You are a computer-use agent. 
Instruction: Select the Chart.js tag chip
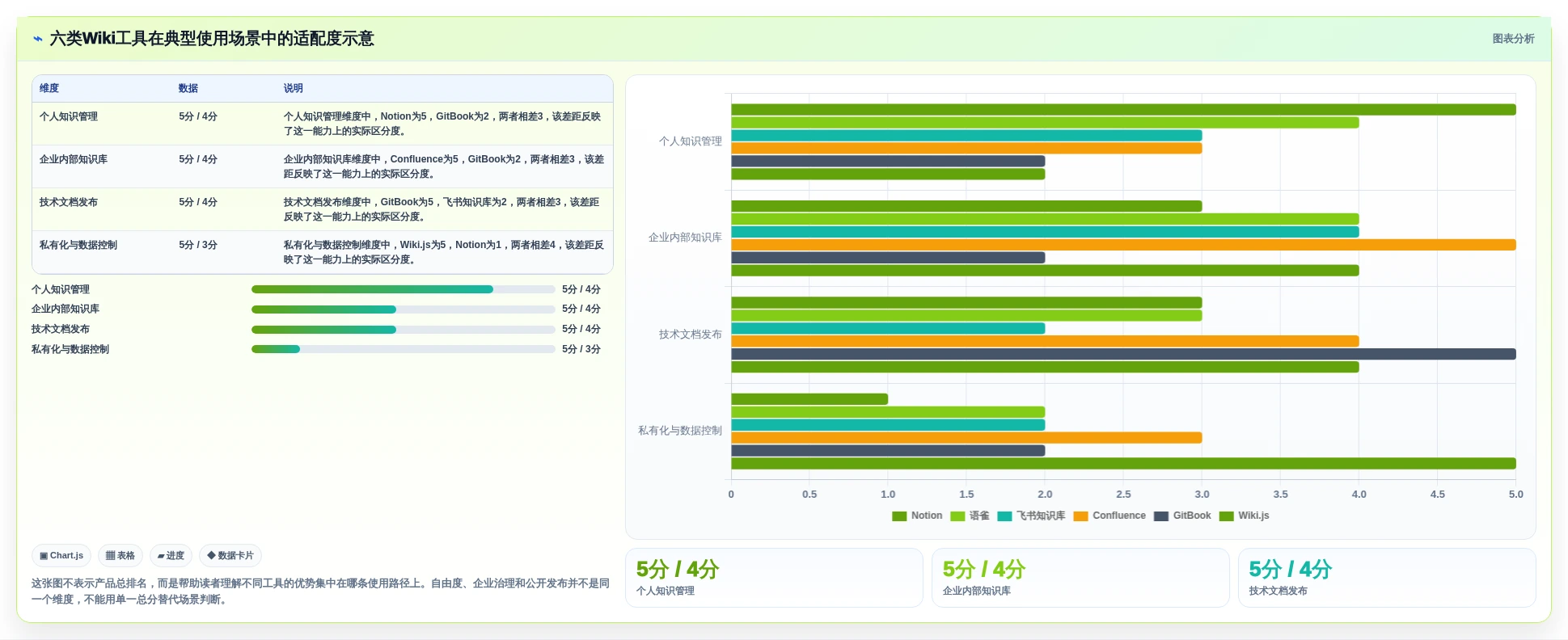[x=61, y=556]
